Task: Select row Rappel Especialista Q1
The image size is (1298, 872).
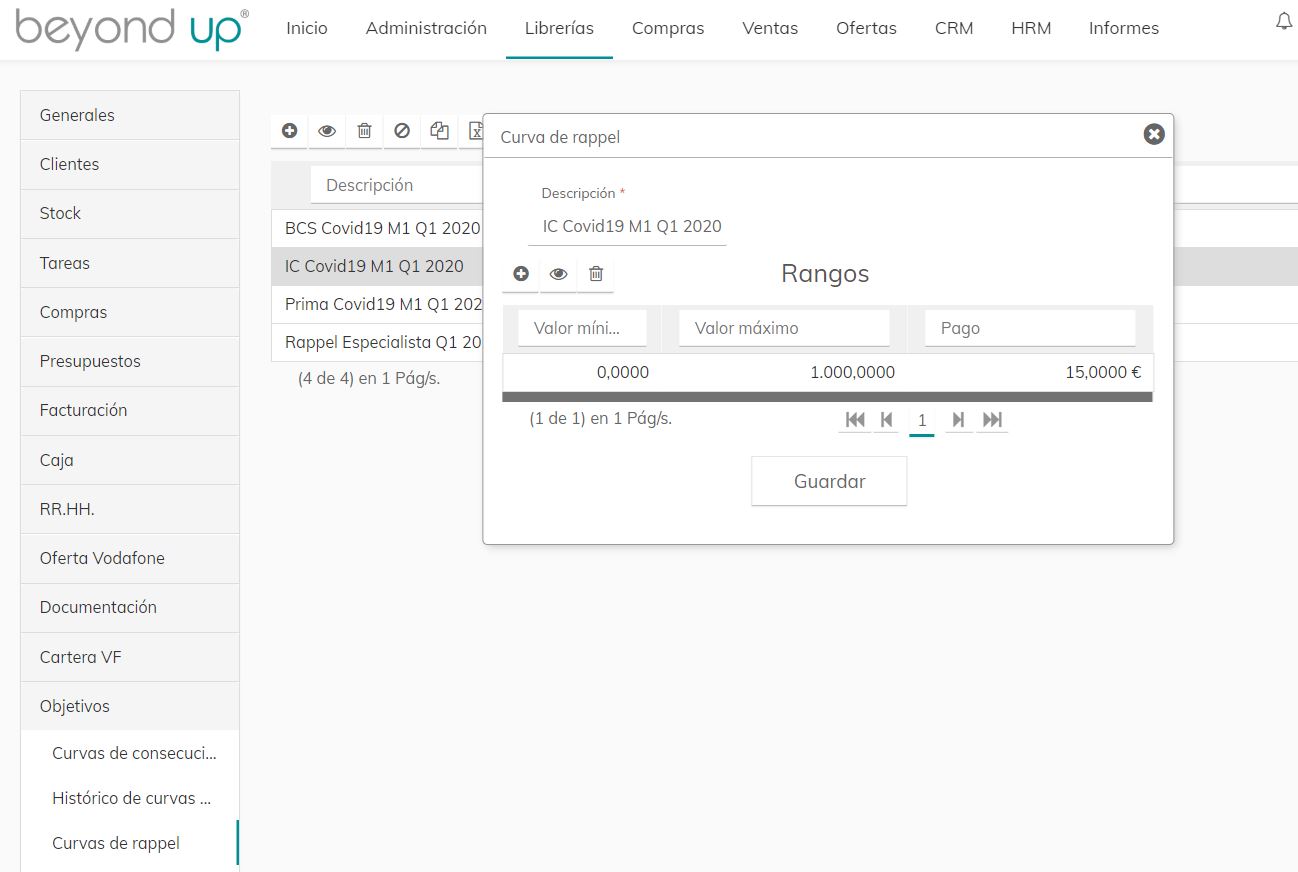Action: (377, 342)
